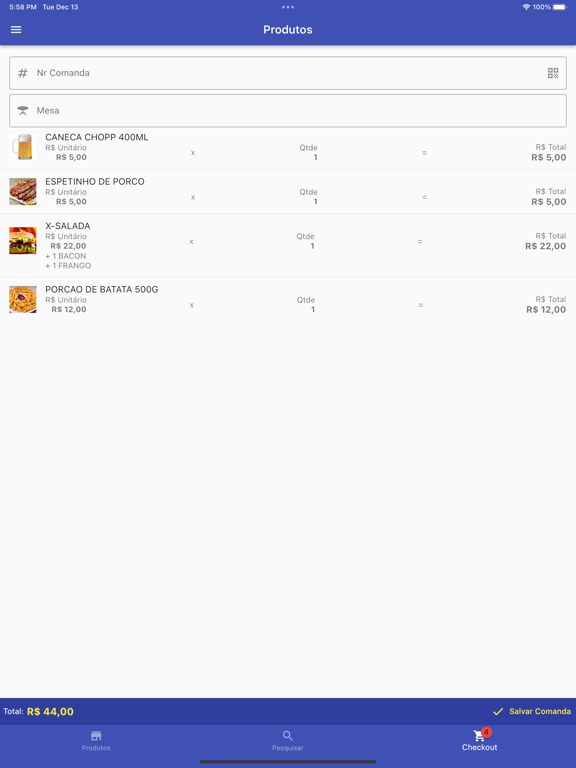Image resolution: width=576 pixels, height=768 pixels.
Task: Tap the table icon beside Mesa
Action: click(23, 111)
